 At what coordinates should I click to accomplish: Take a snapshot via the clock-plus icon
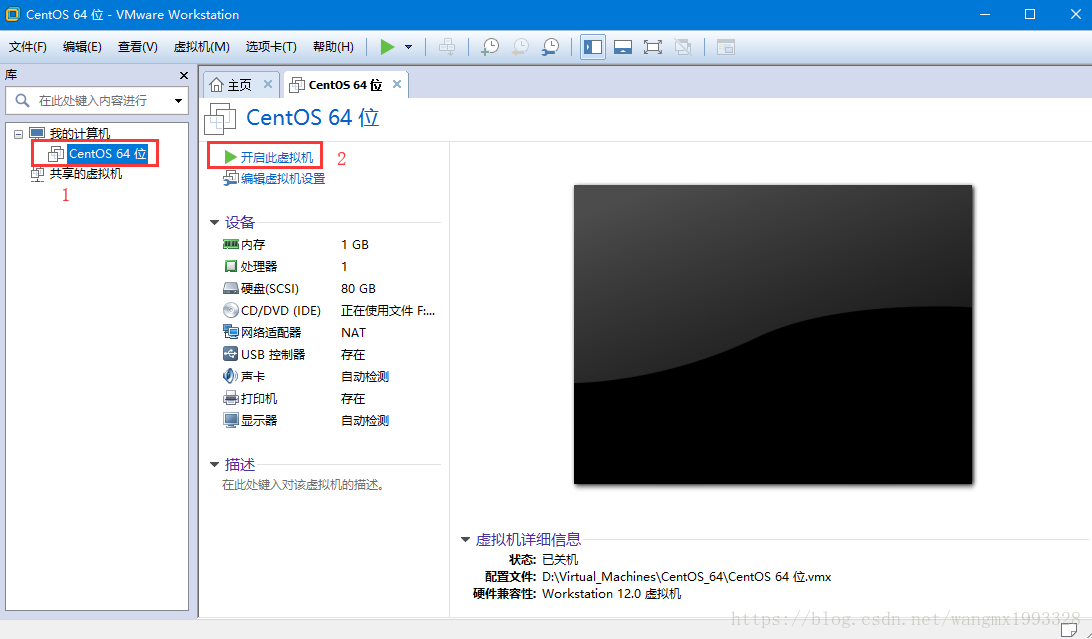pyautogui.click(x=490, y=47)
